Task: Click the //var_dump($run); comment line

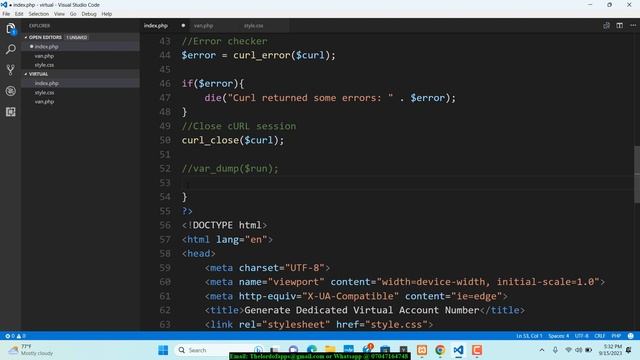Action: (230, 169)
